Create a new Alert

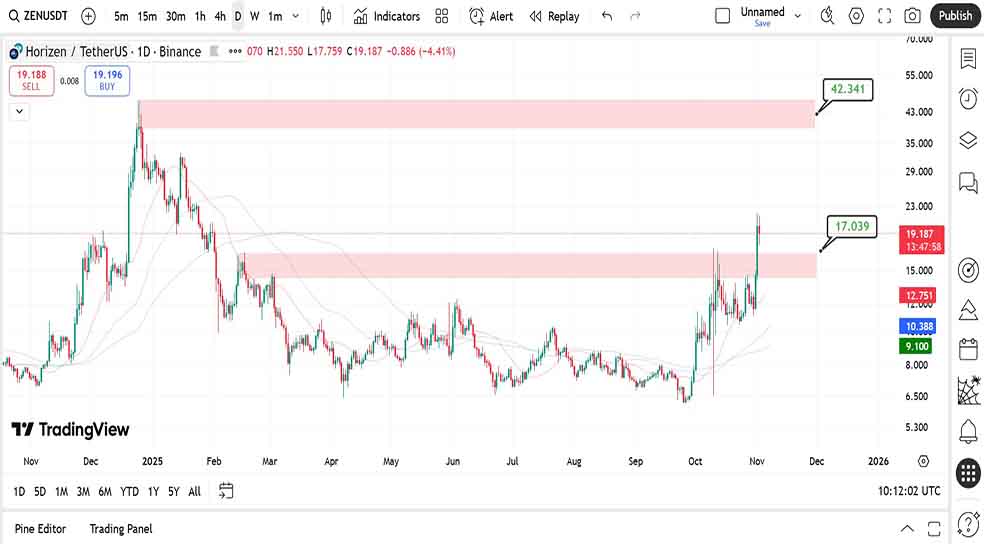[x=491, y=16]
